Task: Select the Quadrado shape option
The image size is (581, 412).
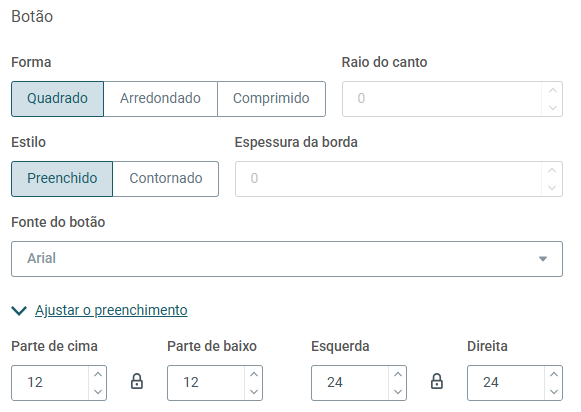Action: coord(57,99)
